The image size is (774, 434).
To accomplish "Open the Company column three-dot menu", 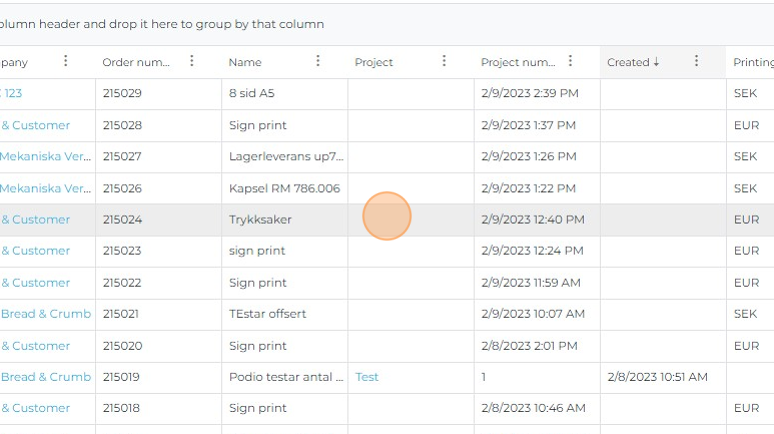I will [x=66, y=61].
